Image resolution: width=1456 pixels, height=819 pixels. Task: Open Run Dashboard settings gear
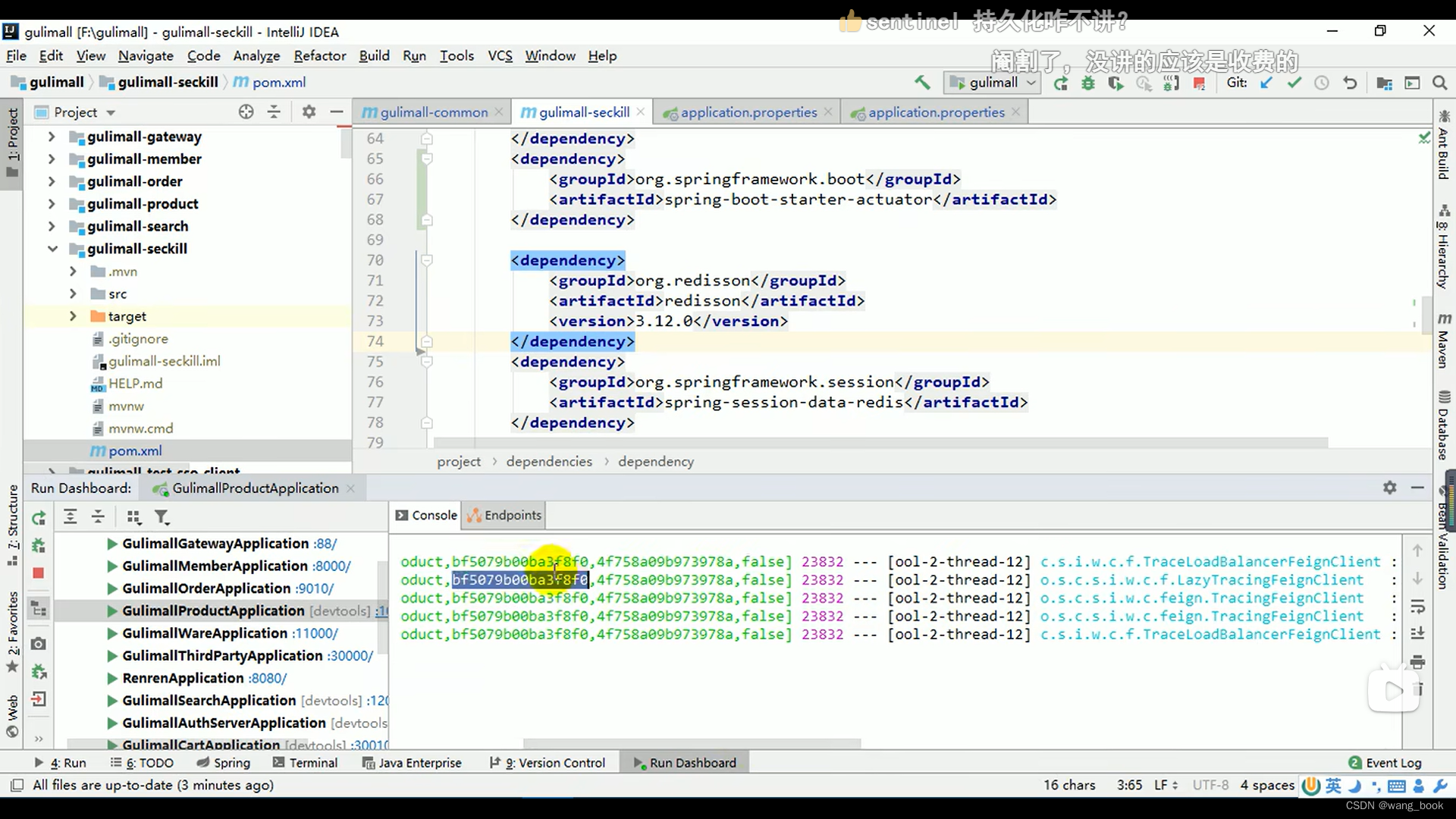1389,488
